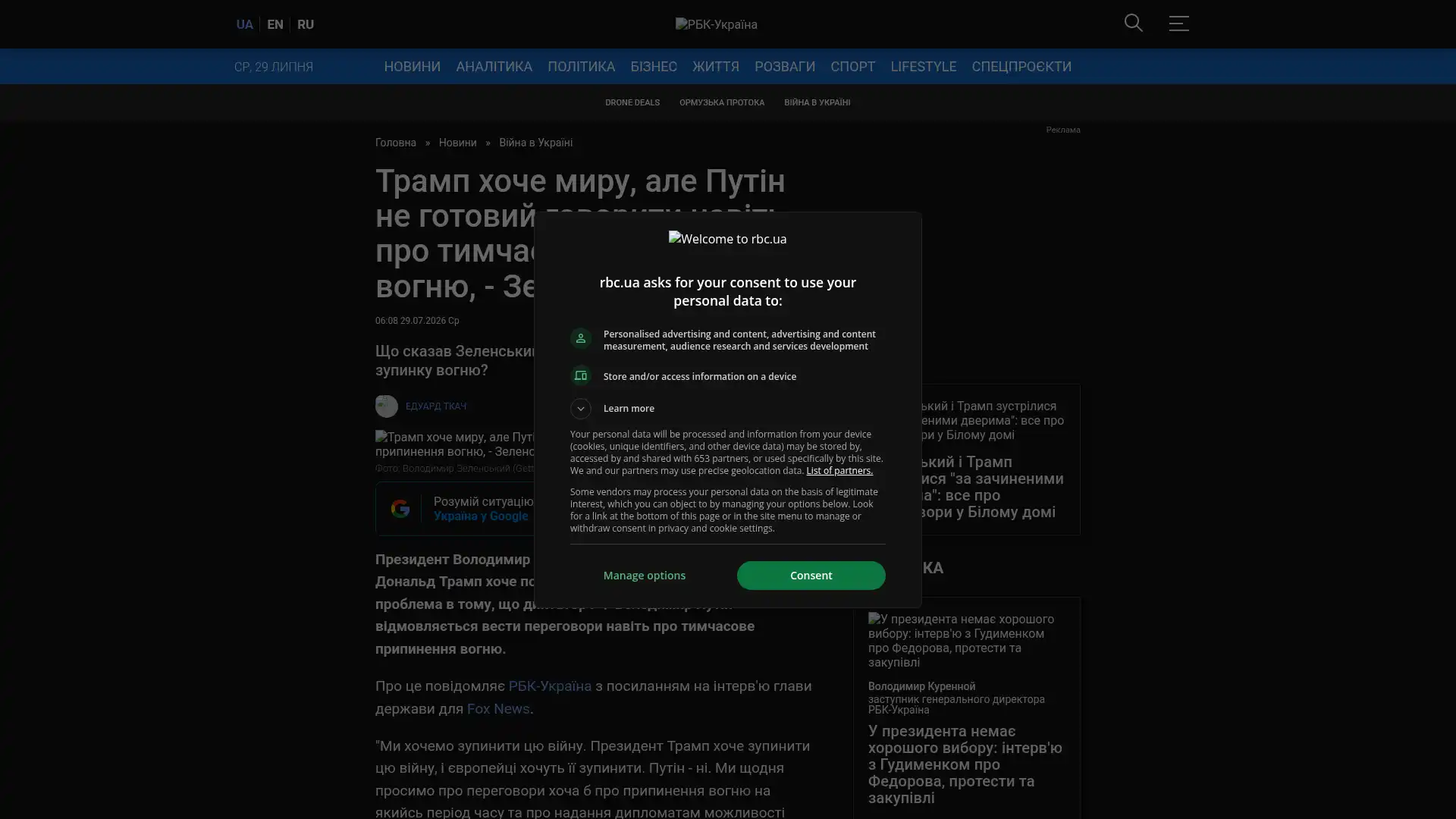Click the Manage options button
1456x819 pixels.
[x=645, y=576]
